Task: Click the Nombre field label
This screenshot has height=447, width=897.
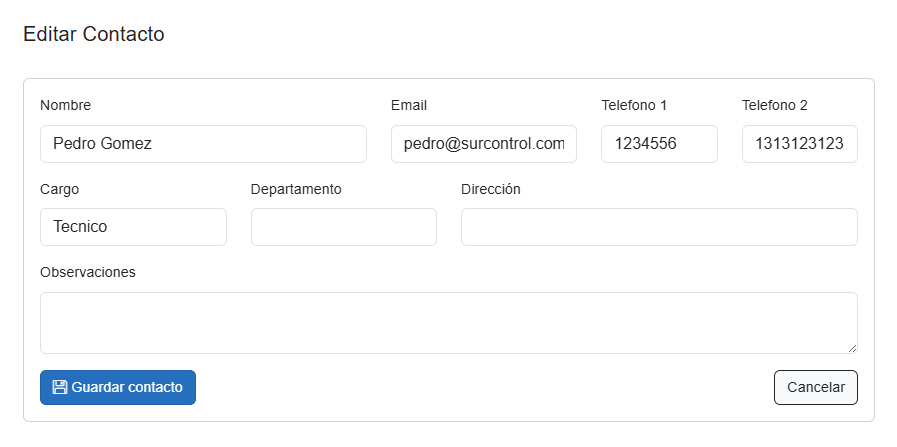Action: point(65,105)
